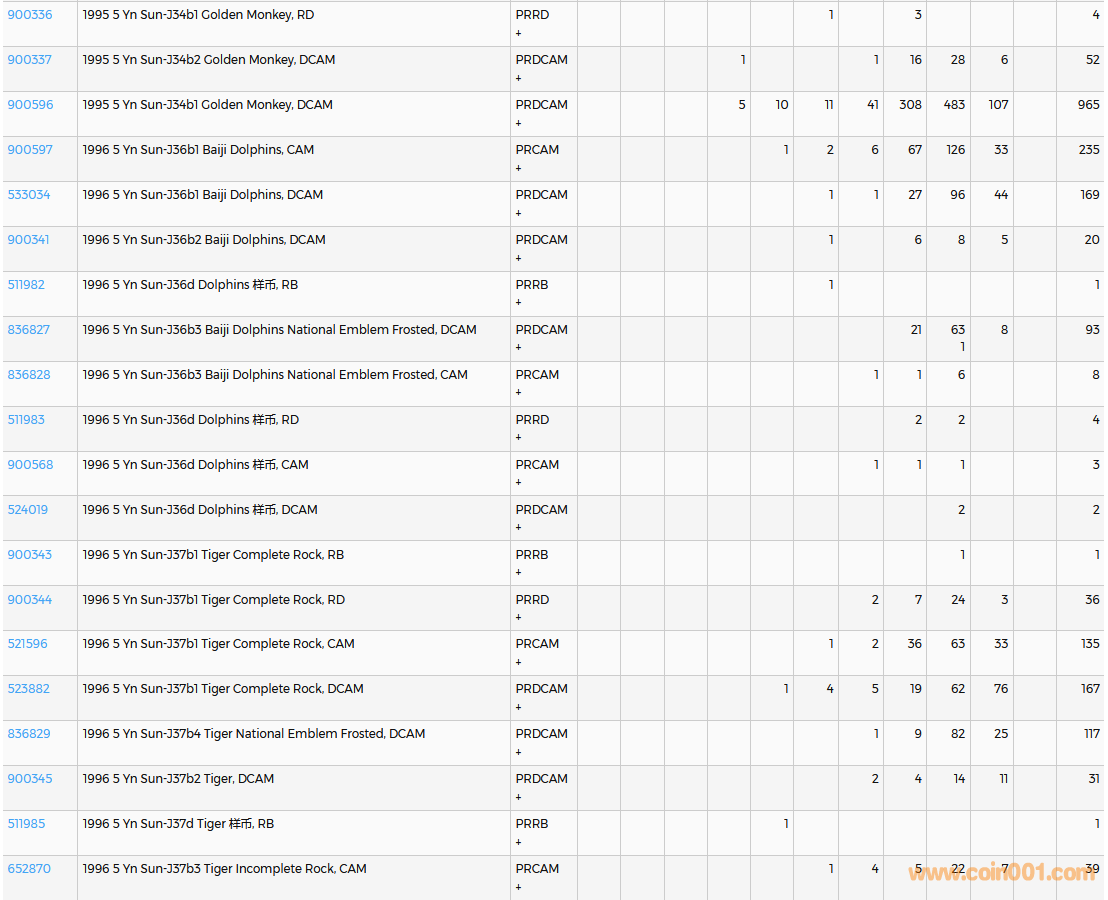This screenshot has height=900, width=1108.
Task: Open link 652870 Tiger Incomplete Rock
Action: 29,869
